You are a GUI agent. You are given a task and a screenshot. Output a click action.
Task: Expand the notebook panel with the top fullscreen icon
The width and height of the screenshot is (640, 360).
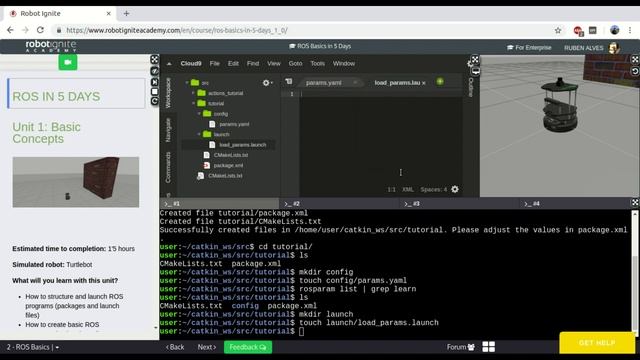tap(155, 60)
